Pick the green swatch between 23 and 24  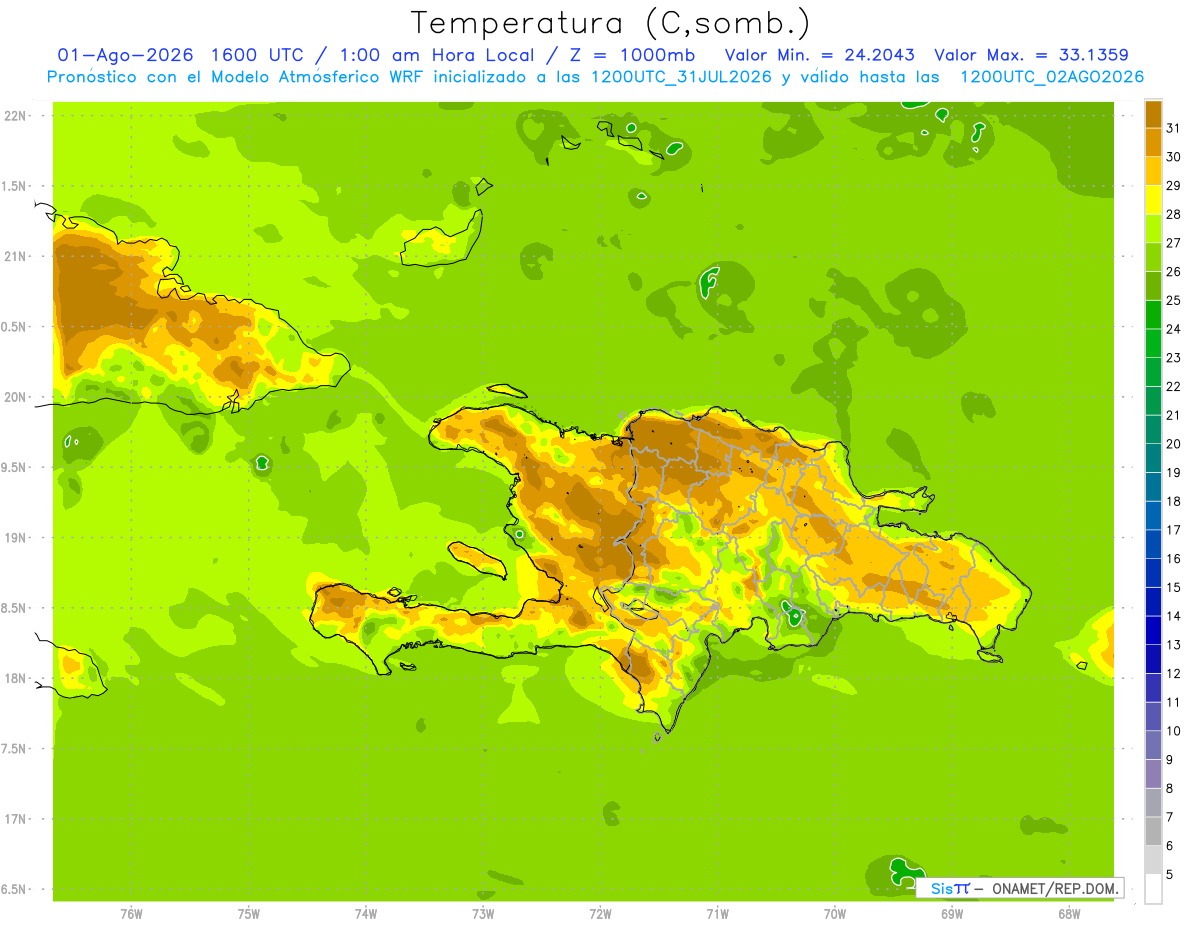(1153, 343)
